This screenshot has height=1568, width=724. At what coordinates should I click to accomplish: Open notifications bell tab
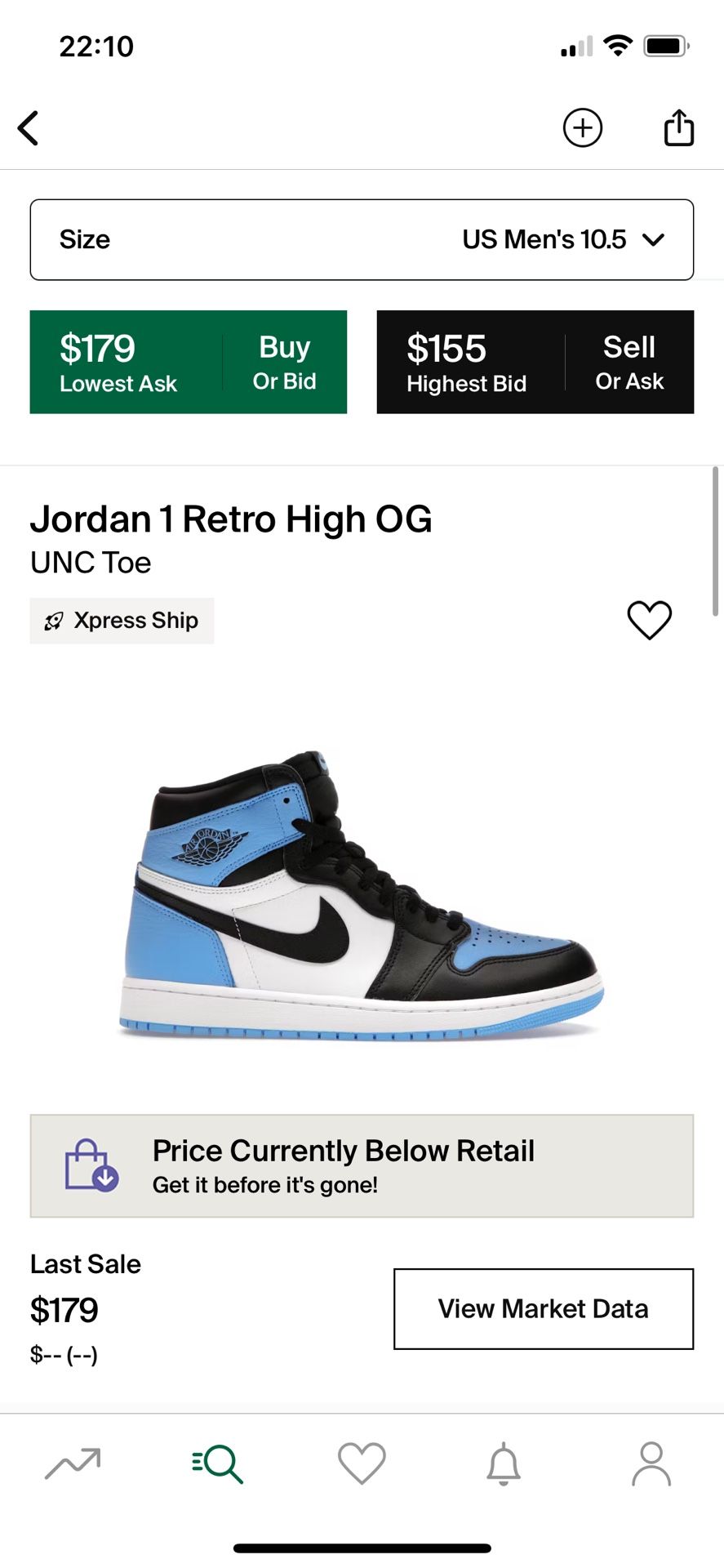(504, 1463)
